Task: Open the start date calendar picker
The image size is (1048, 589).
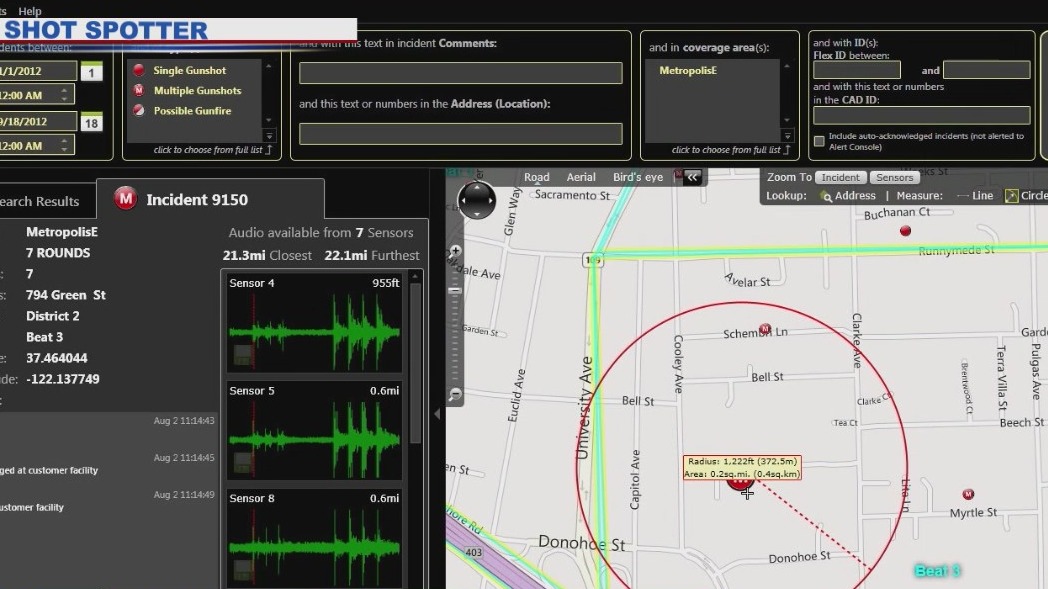Action: (x=93, y=70)
